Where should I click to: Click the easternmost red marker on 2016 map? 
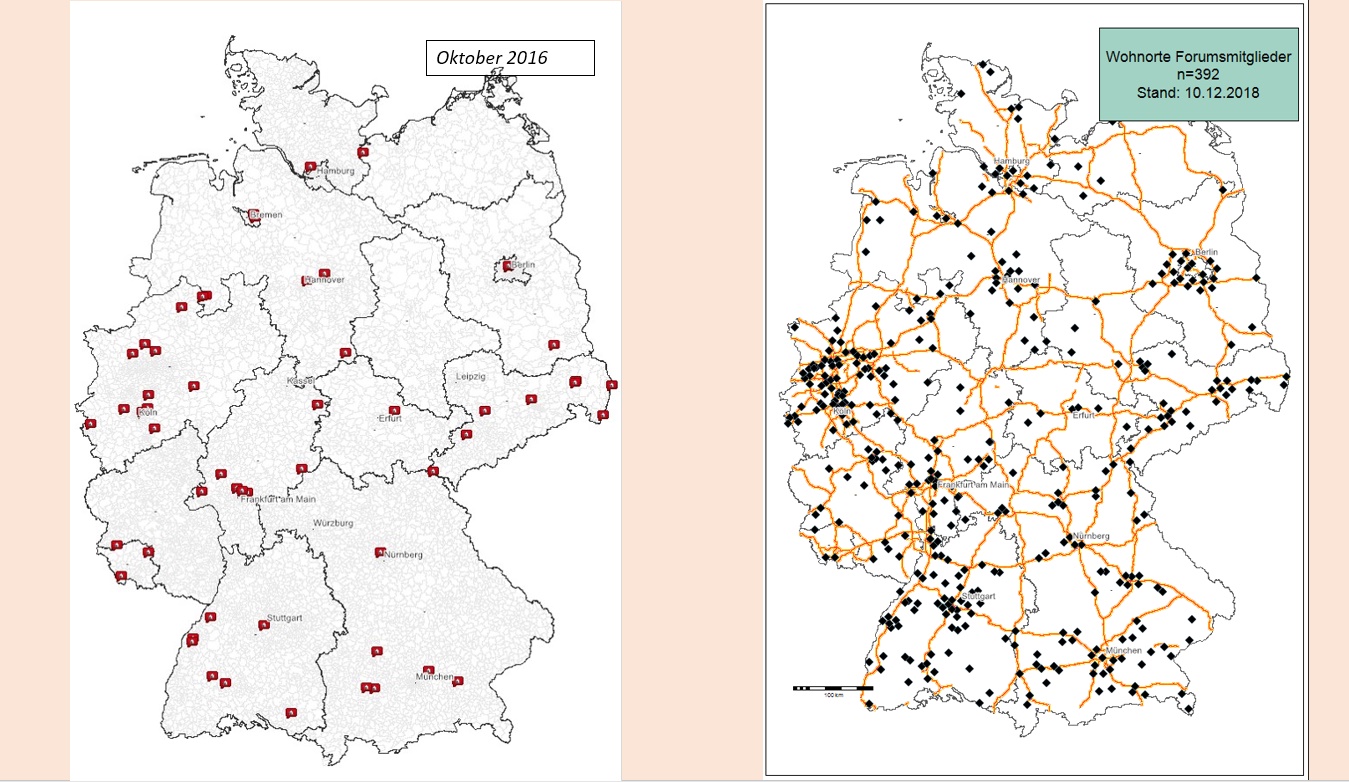click(x=611, y=385)
